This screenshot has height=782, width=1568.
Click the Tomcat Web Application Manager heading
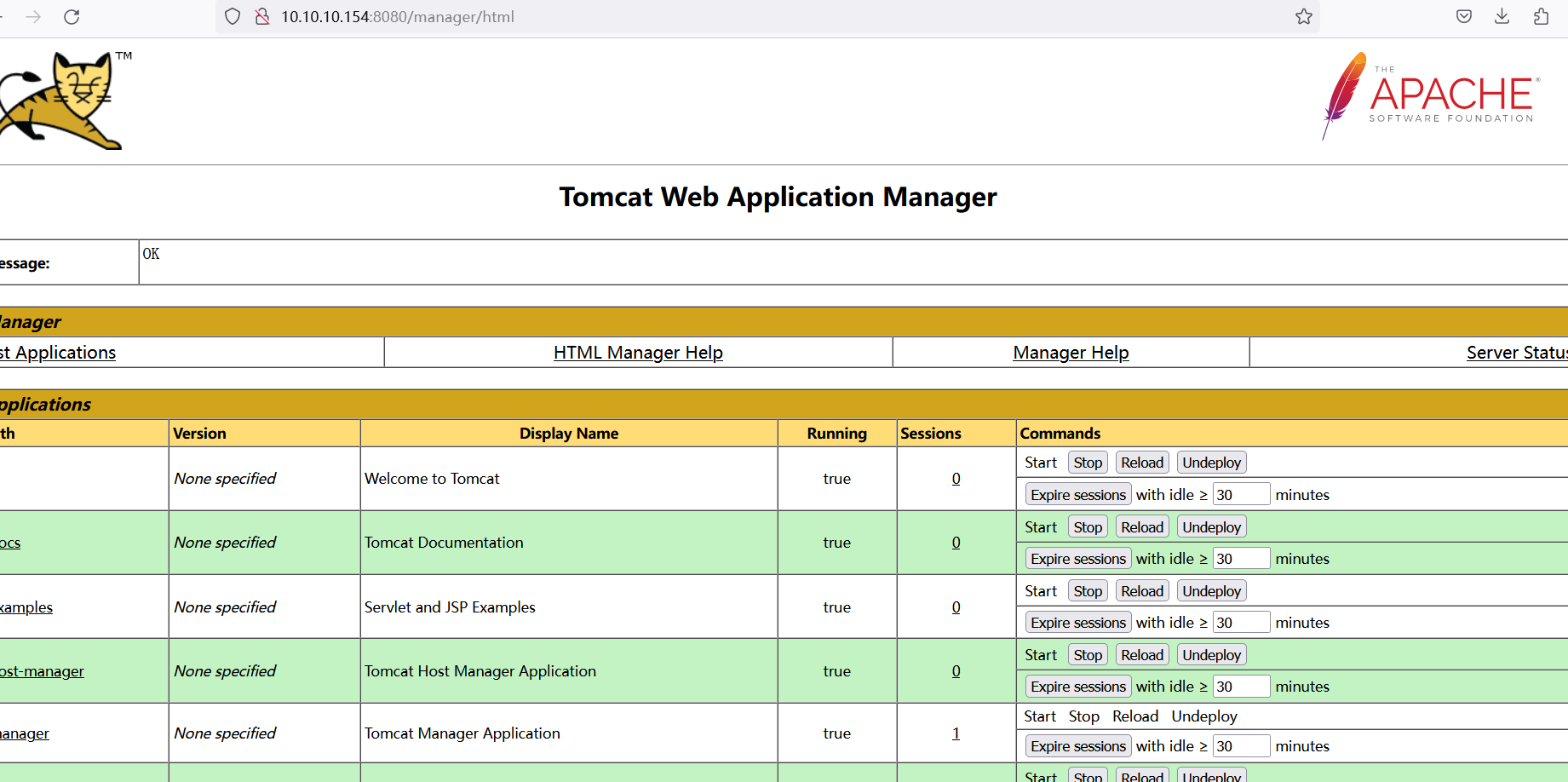(778, 198)
